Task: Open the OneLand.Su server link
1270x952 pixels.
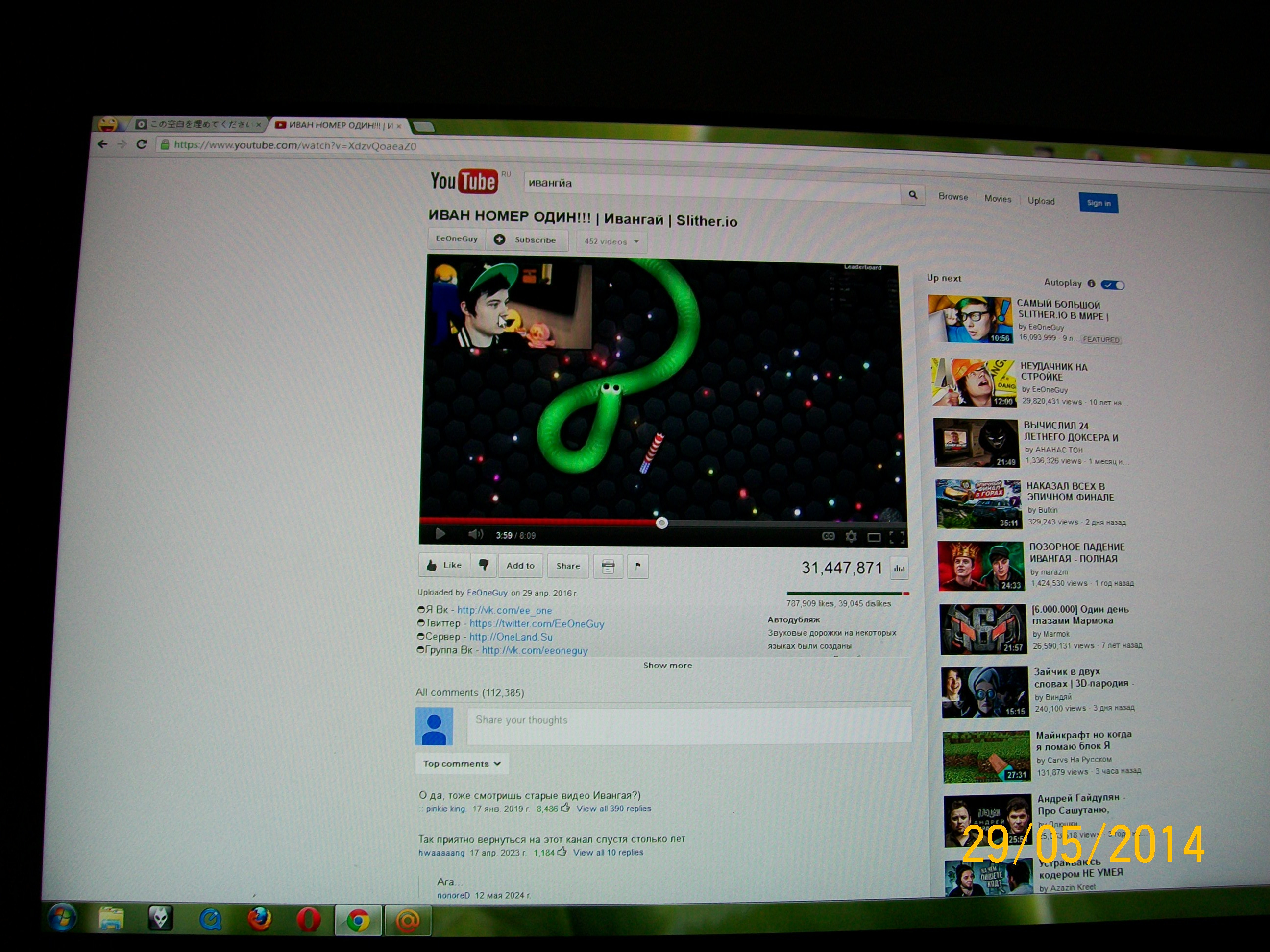Action: pos(511,637)
